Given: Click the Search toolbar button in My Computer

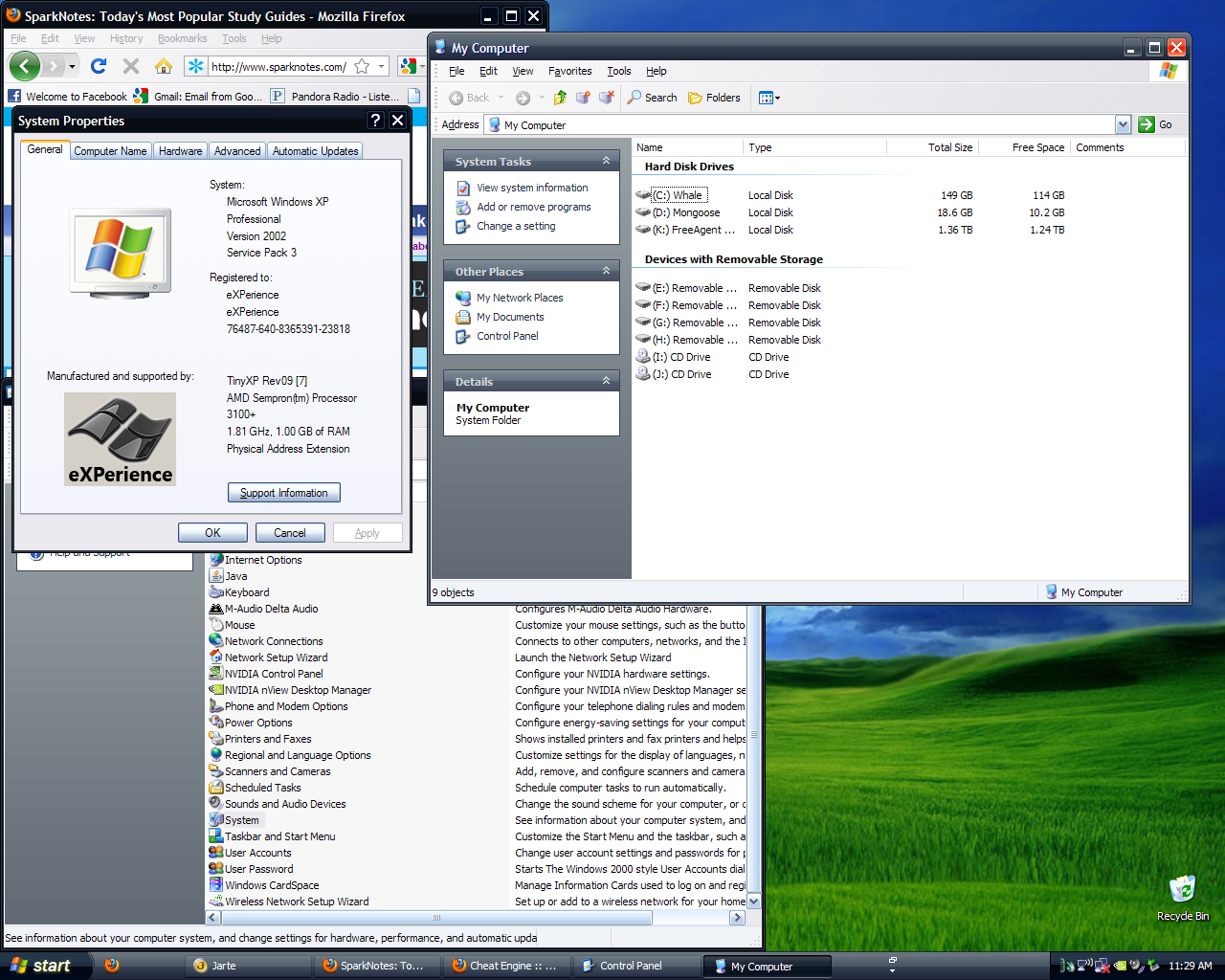Looking at the screenshot, I should pos(652,98).
